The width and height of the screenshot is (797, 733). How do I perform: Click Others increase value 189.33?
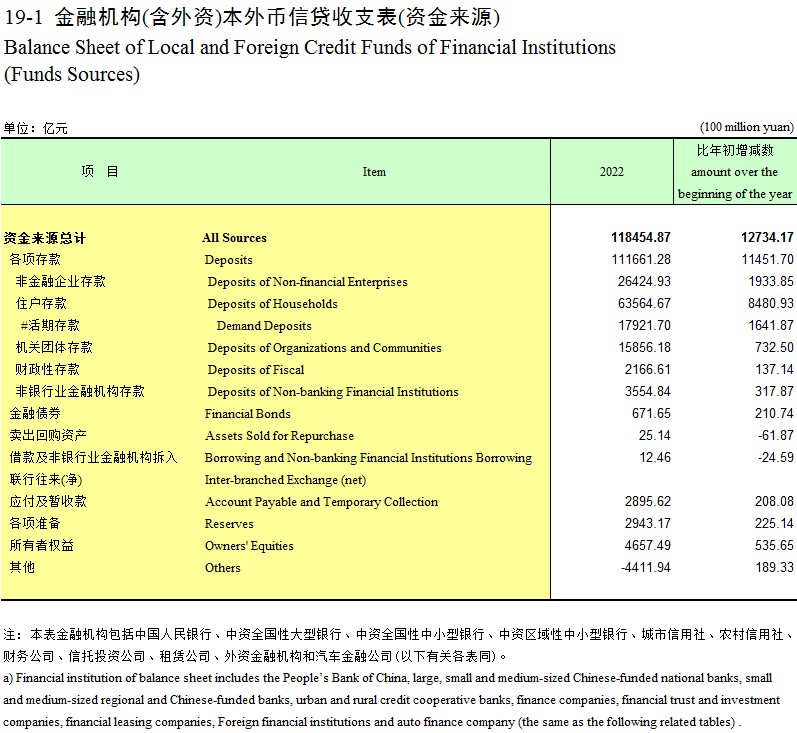point(774,567)
